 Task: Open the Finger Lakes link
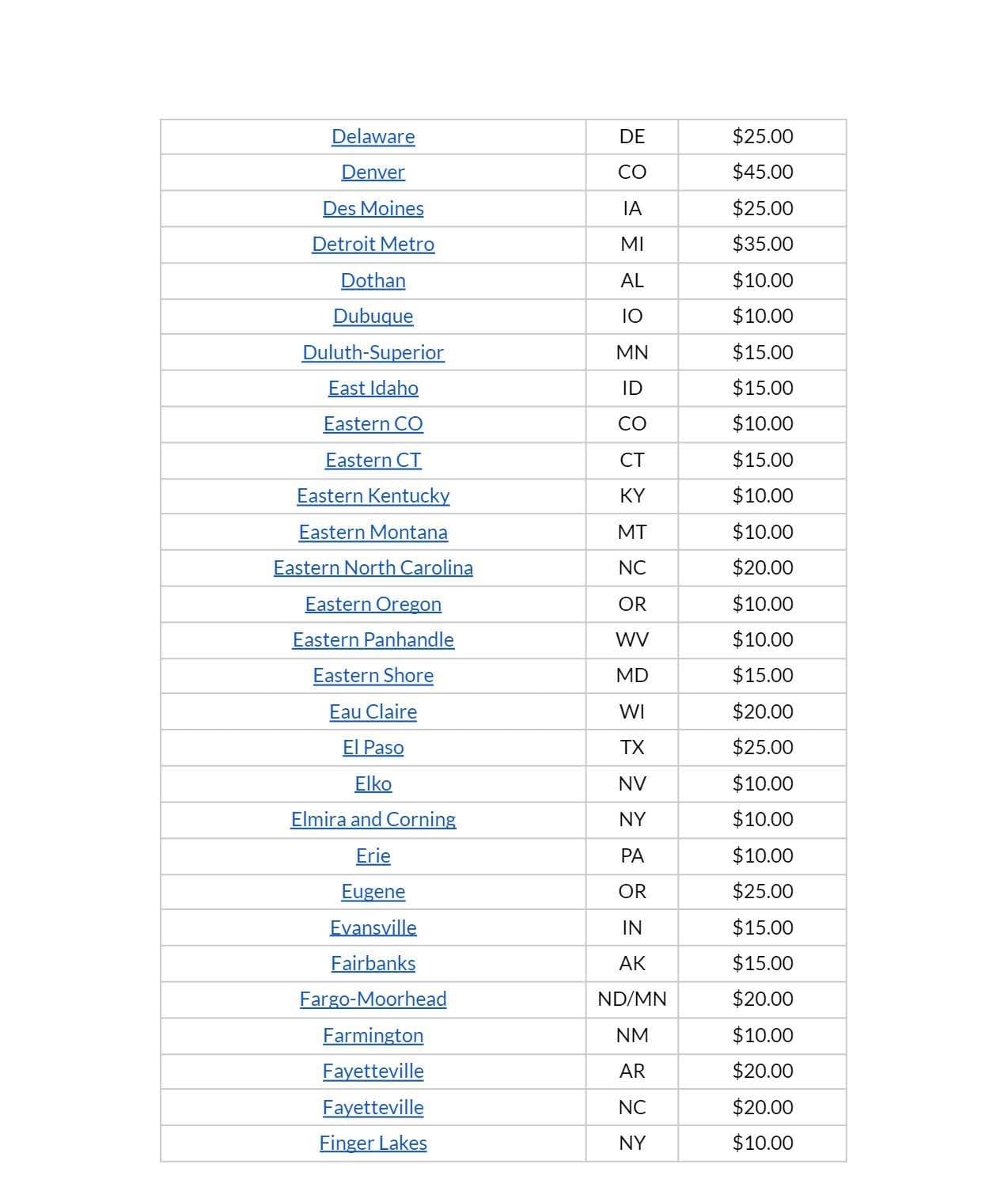tap(373, 1144)
